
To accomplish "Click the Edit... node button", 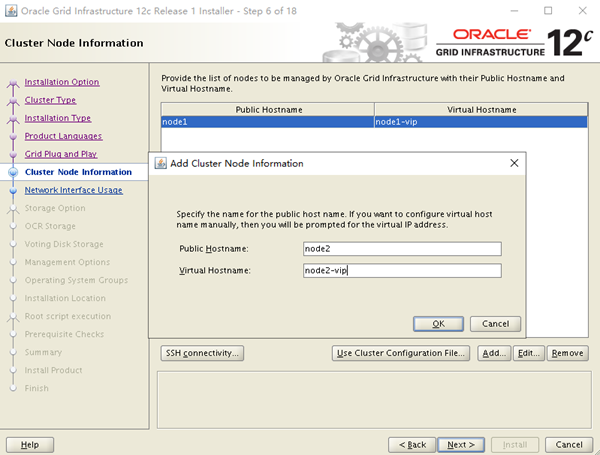I will 528,353.
